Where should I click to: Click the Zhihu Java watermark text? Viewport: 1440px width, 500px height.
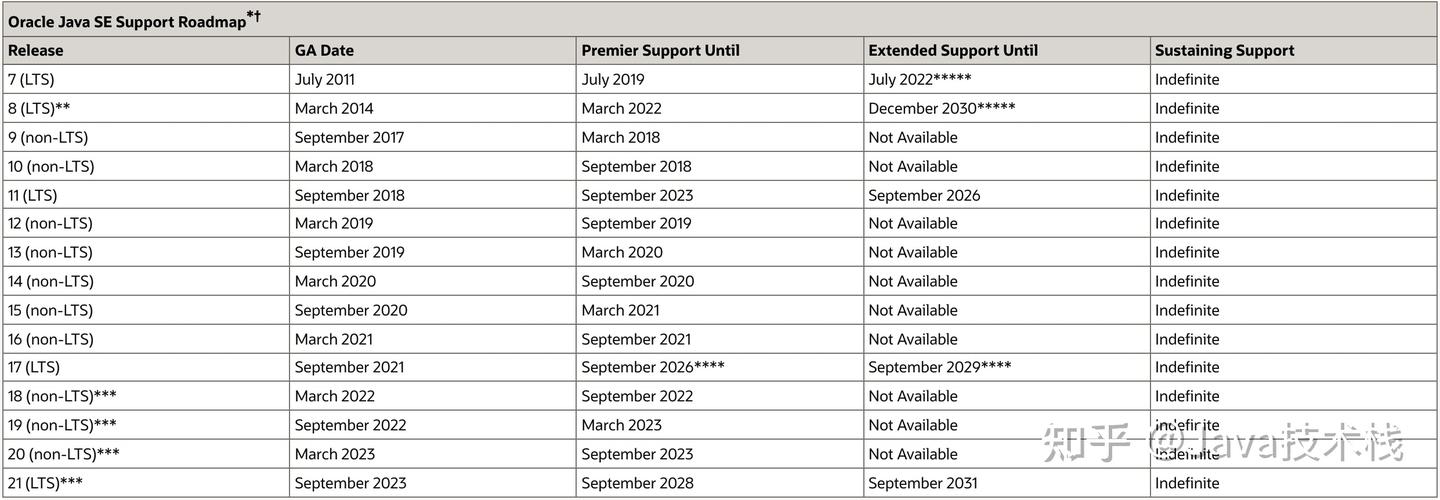[1221, 442]
